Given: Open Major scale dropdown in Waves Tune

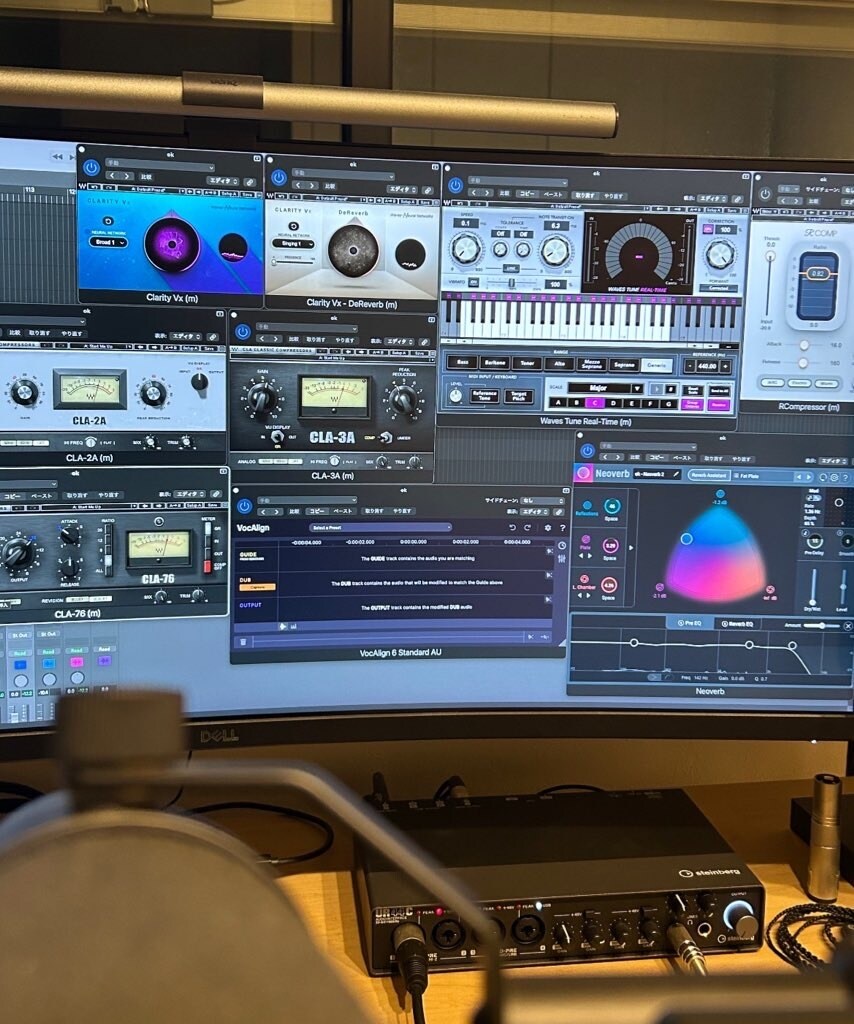Looking at the screenshot, I should tap(605, 388).
